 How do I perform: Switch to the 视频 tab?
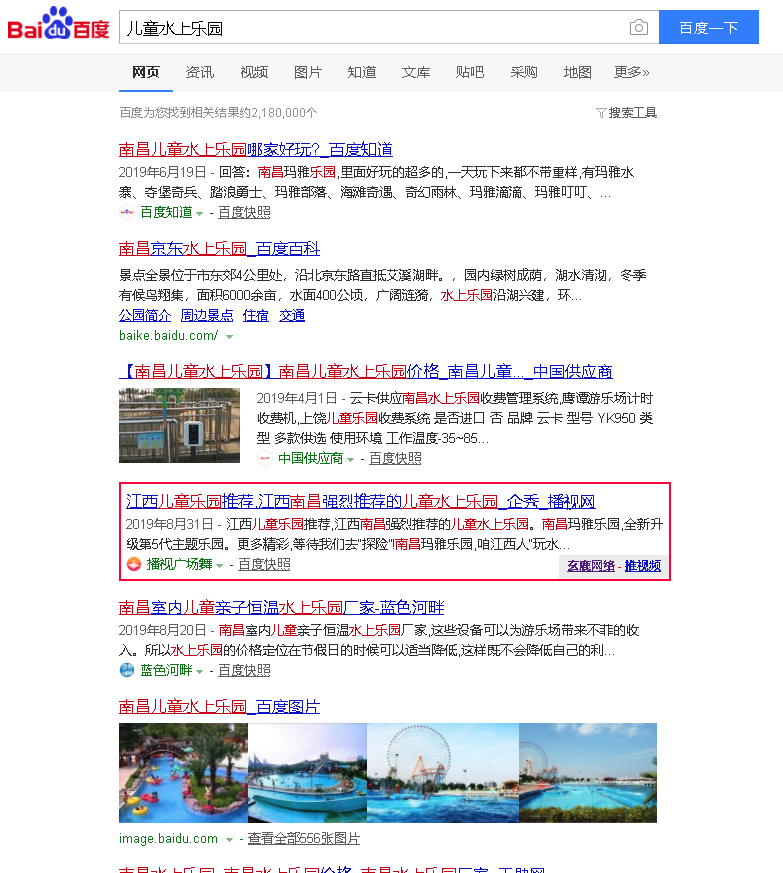254,72
